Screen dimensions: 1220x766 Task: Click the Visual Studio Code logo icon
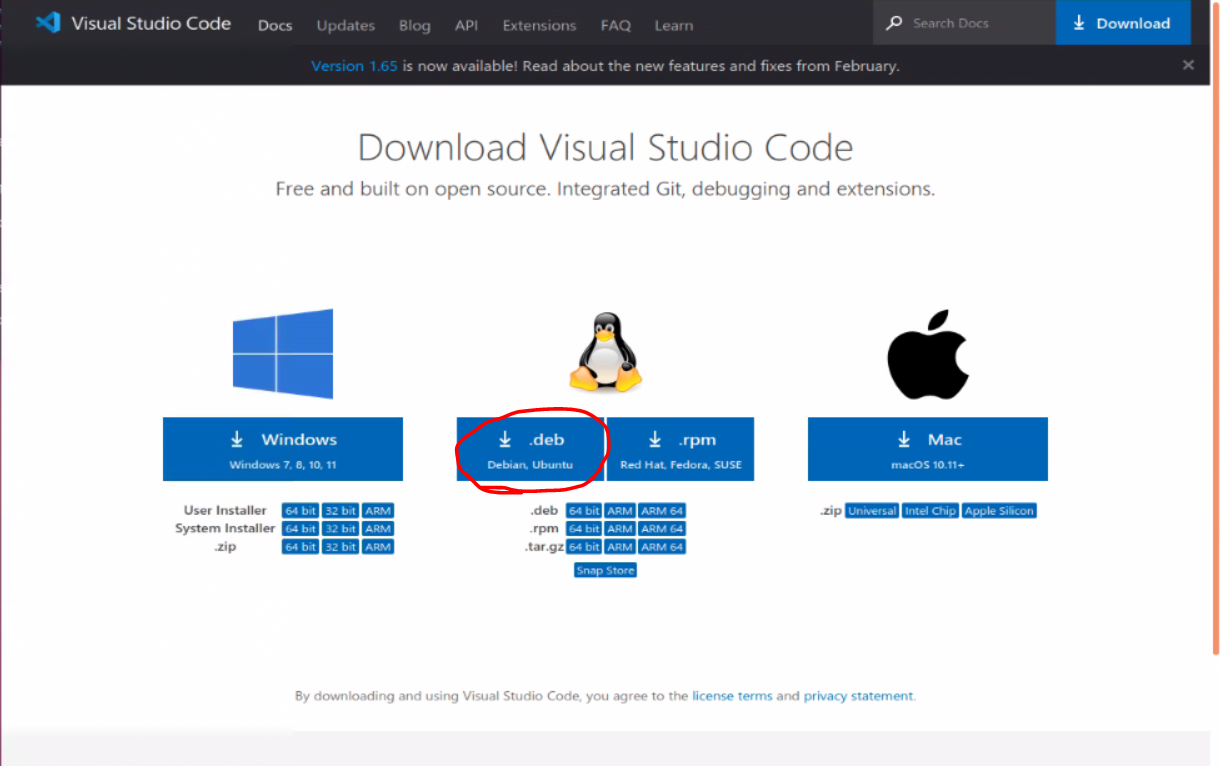47,23
